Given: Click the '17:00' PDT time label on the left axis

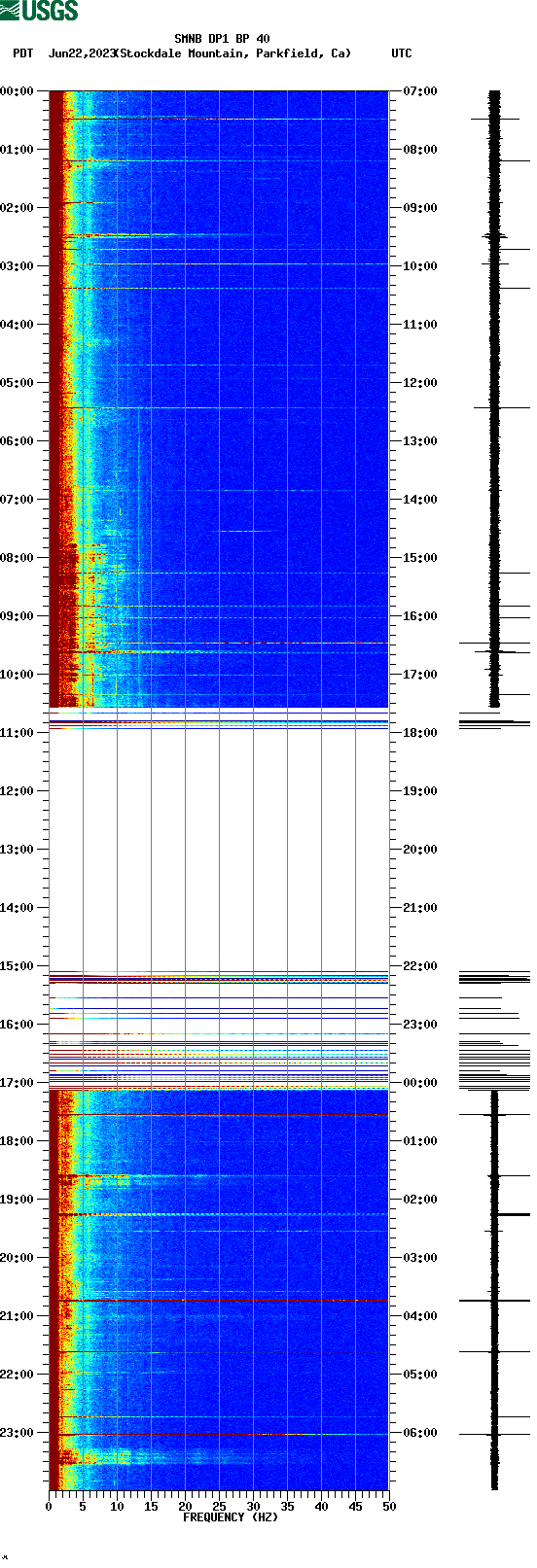Looking at the screenshot, I should pyautogui.click(x=18, y=1083).
